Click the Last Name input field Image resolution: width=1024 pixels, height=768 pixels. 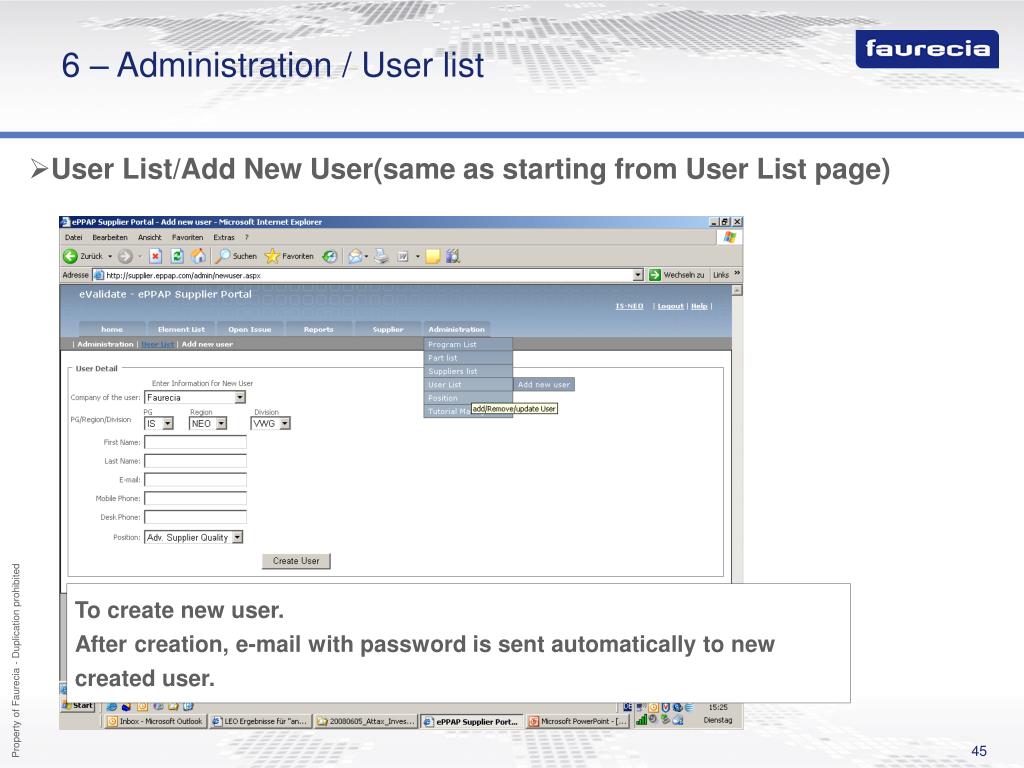point(195,461)
